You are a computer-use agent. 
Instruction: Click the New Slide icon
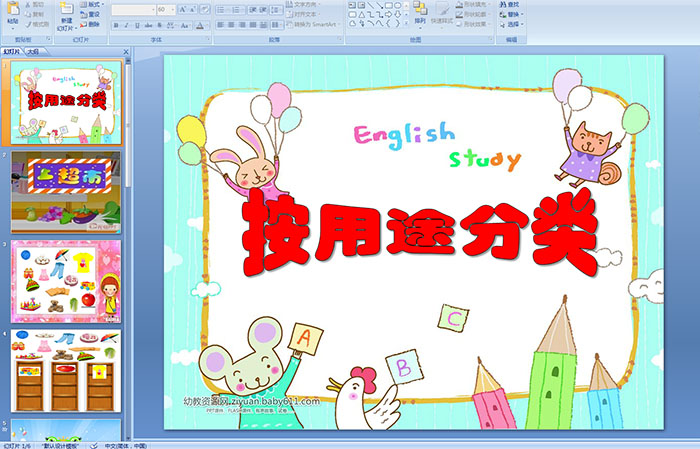pos(67,8)
